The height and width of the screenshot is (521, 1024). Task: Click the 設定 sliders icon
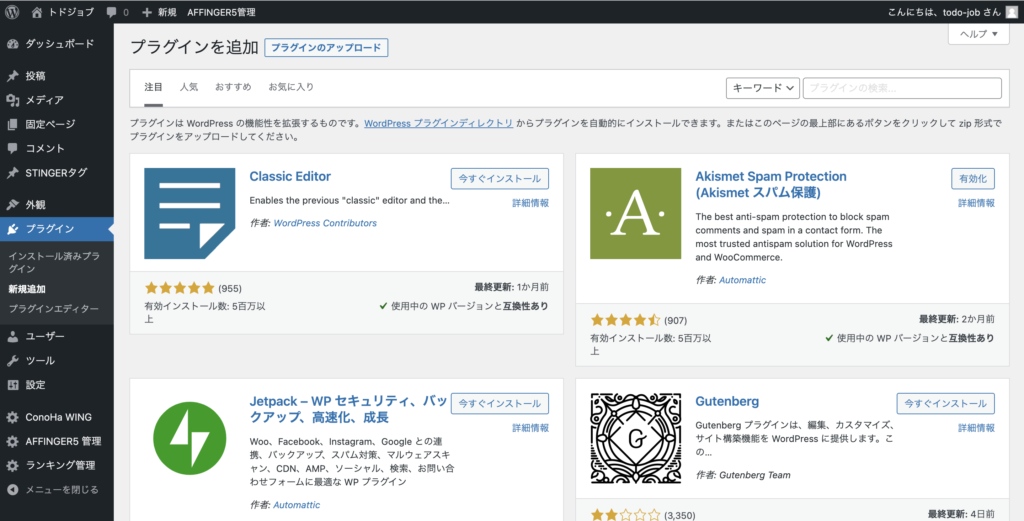pyautogui.click(x=12, y=385)
